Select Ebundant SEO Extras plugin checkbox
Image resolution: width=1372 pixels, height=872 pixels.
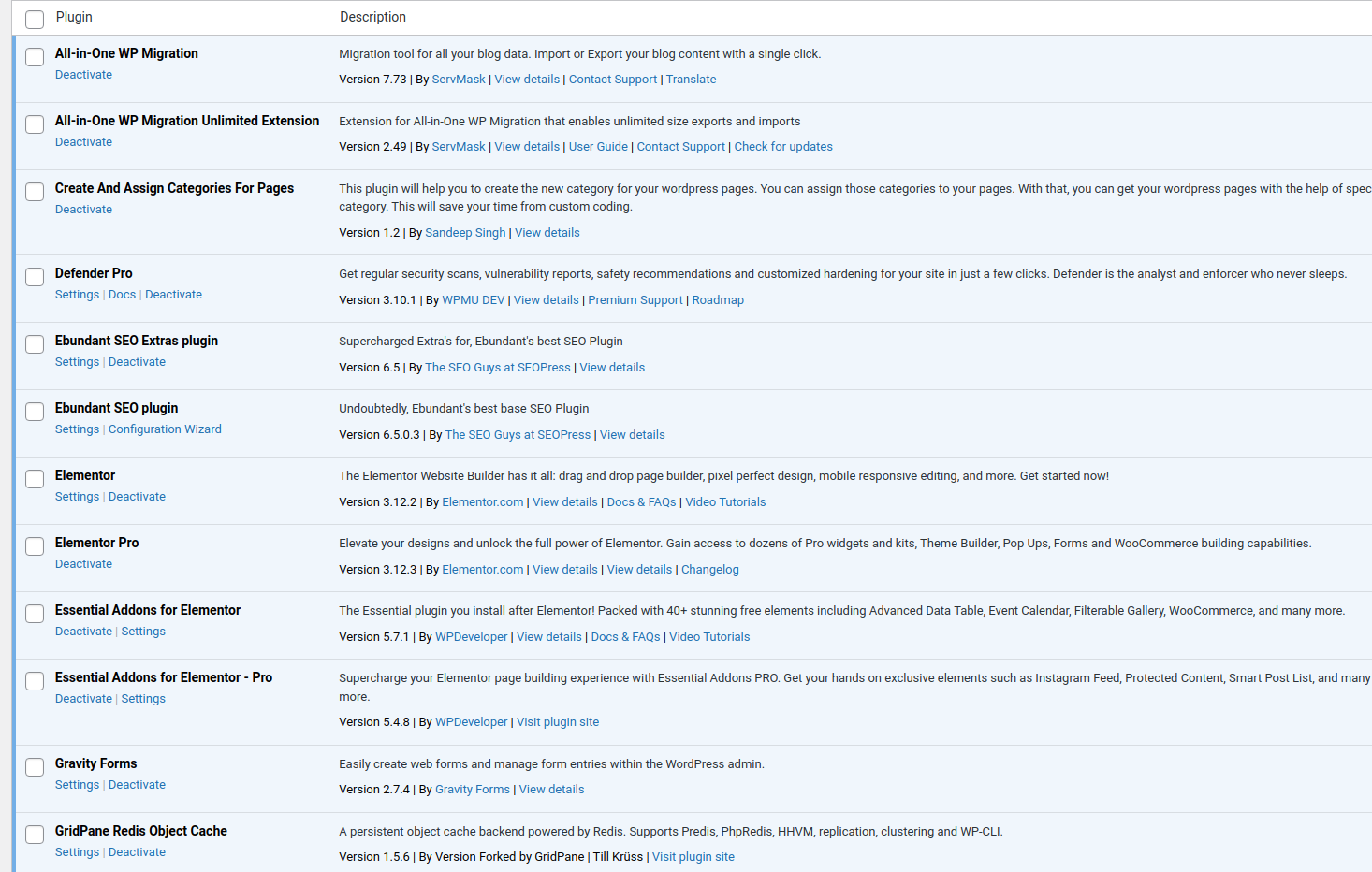tap(35, 344)
